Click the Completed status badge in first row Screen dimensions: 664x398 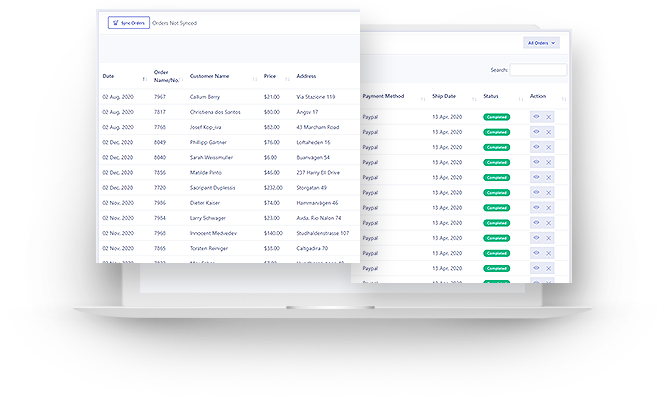496,117
